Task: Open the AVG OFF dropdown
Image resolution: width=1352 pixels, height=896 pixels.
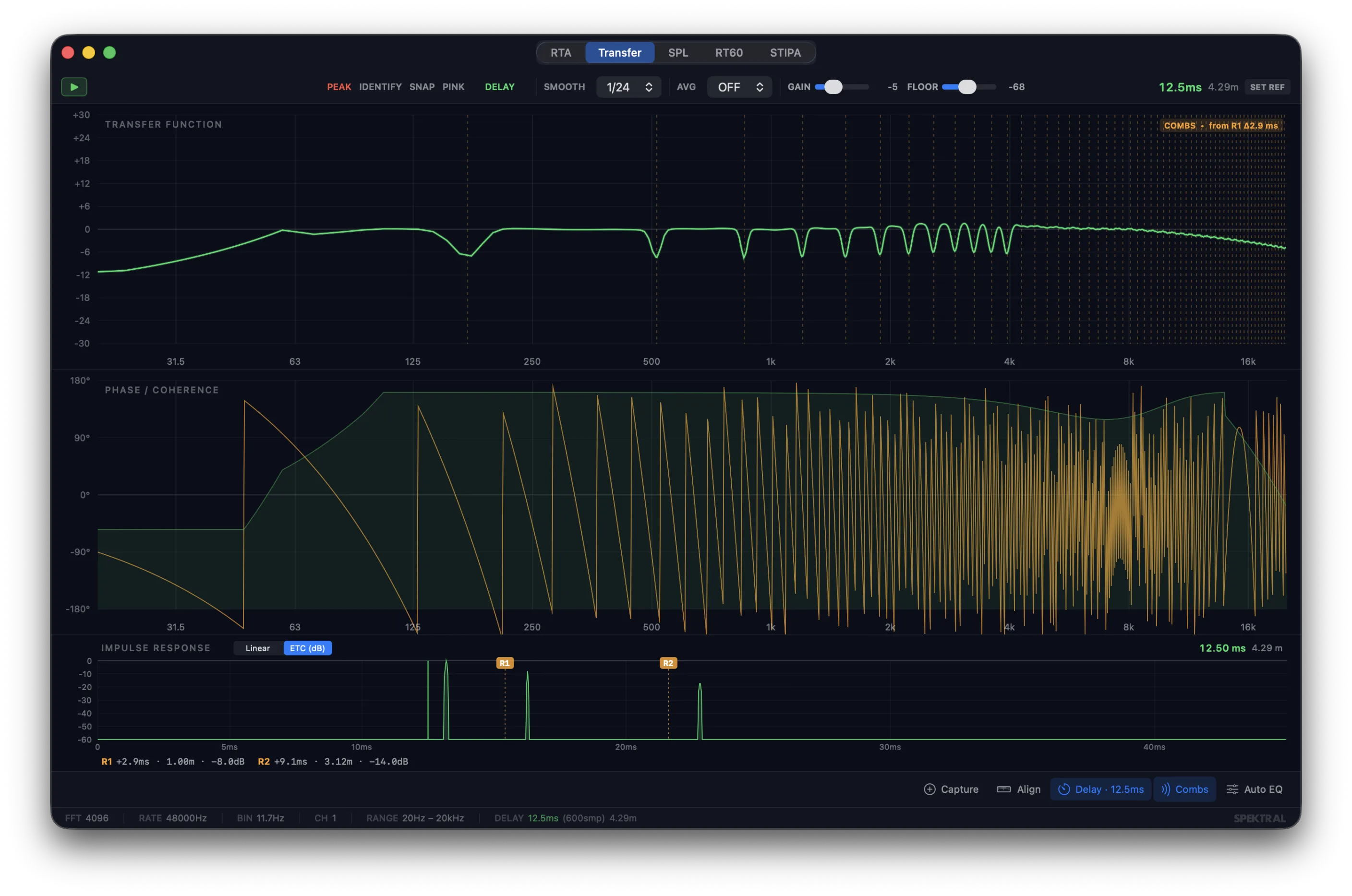Action: 740,87
